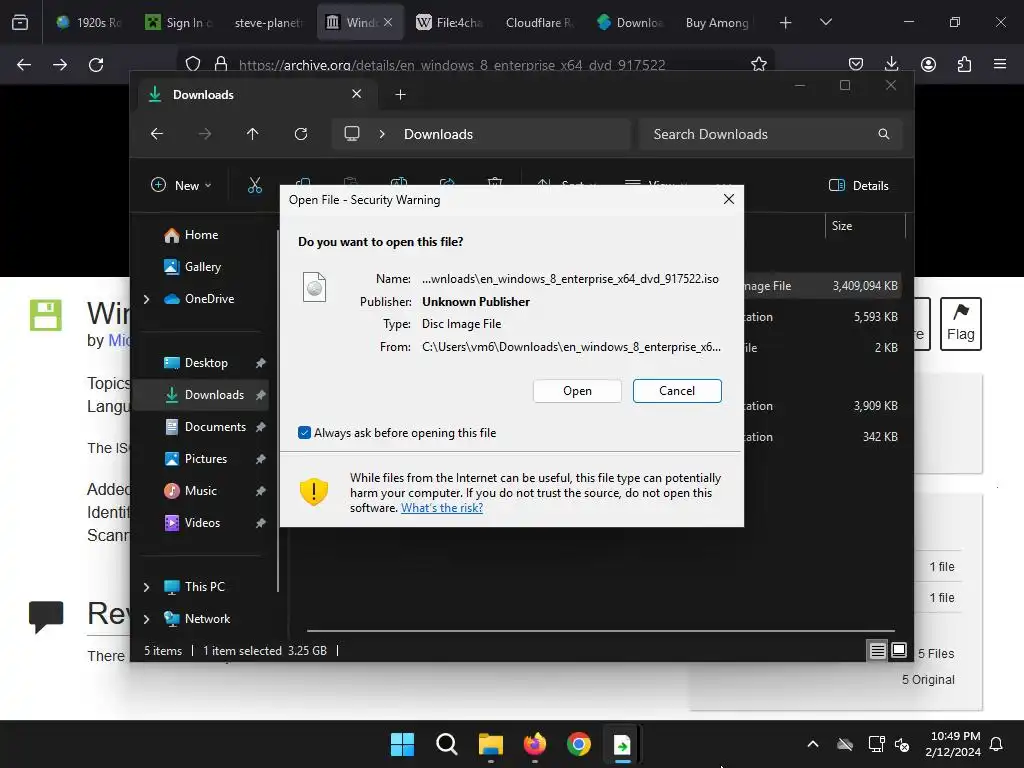Click Downloads in the Explorer address bar
This screenshot has height=768, width=1024.
point(438,134)
